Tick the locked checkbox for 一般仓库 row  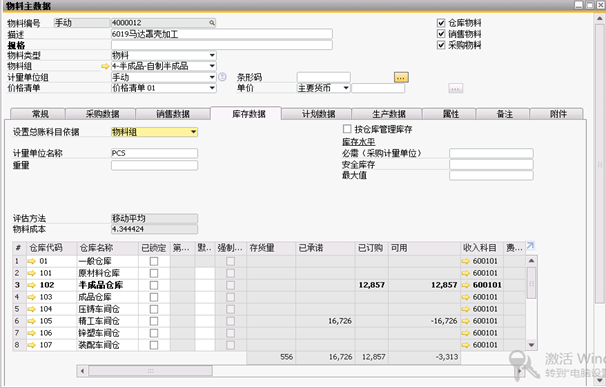pos(154,261)
